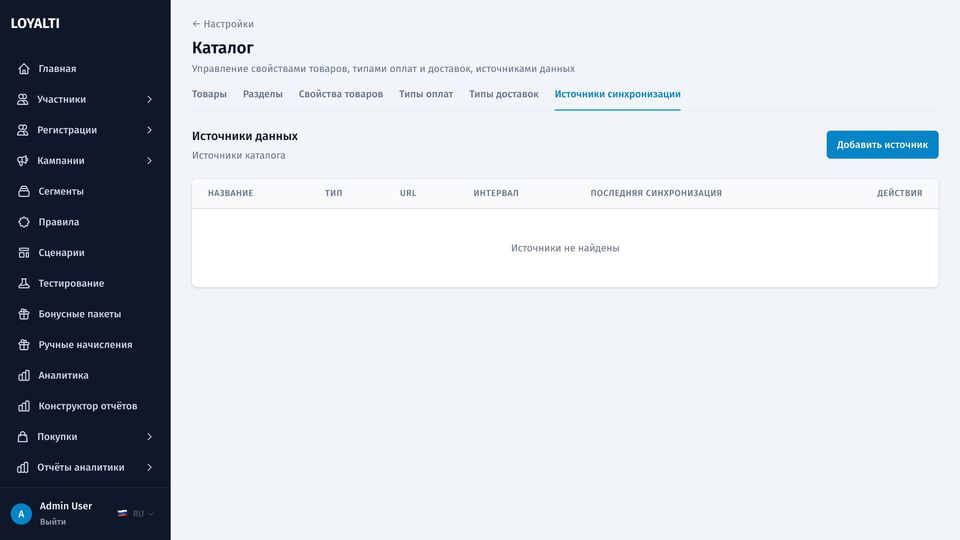Image resolution: width=960 pixels, height=540 pixels.
Task: Click the URL column header
Action: (x=408, y=193)
